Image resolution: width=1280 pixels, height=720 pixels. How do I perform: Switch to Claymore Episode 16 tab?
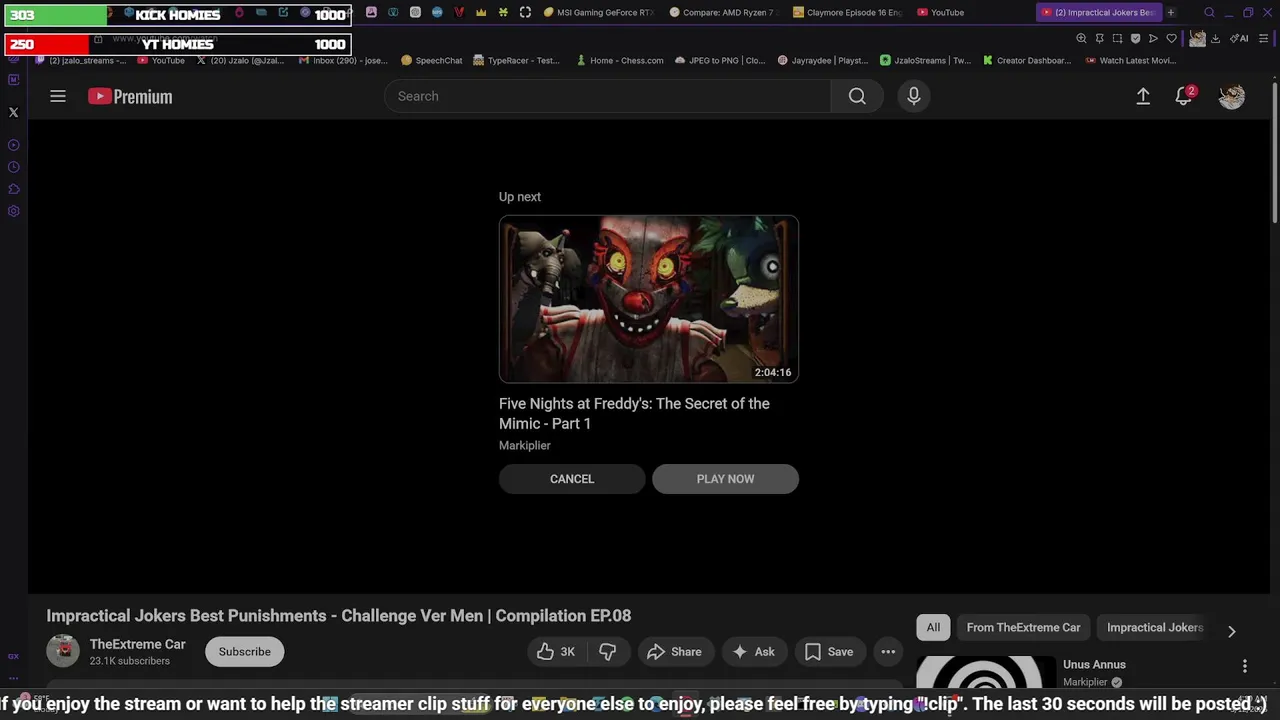pos(847,12)
